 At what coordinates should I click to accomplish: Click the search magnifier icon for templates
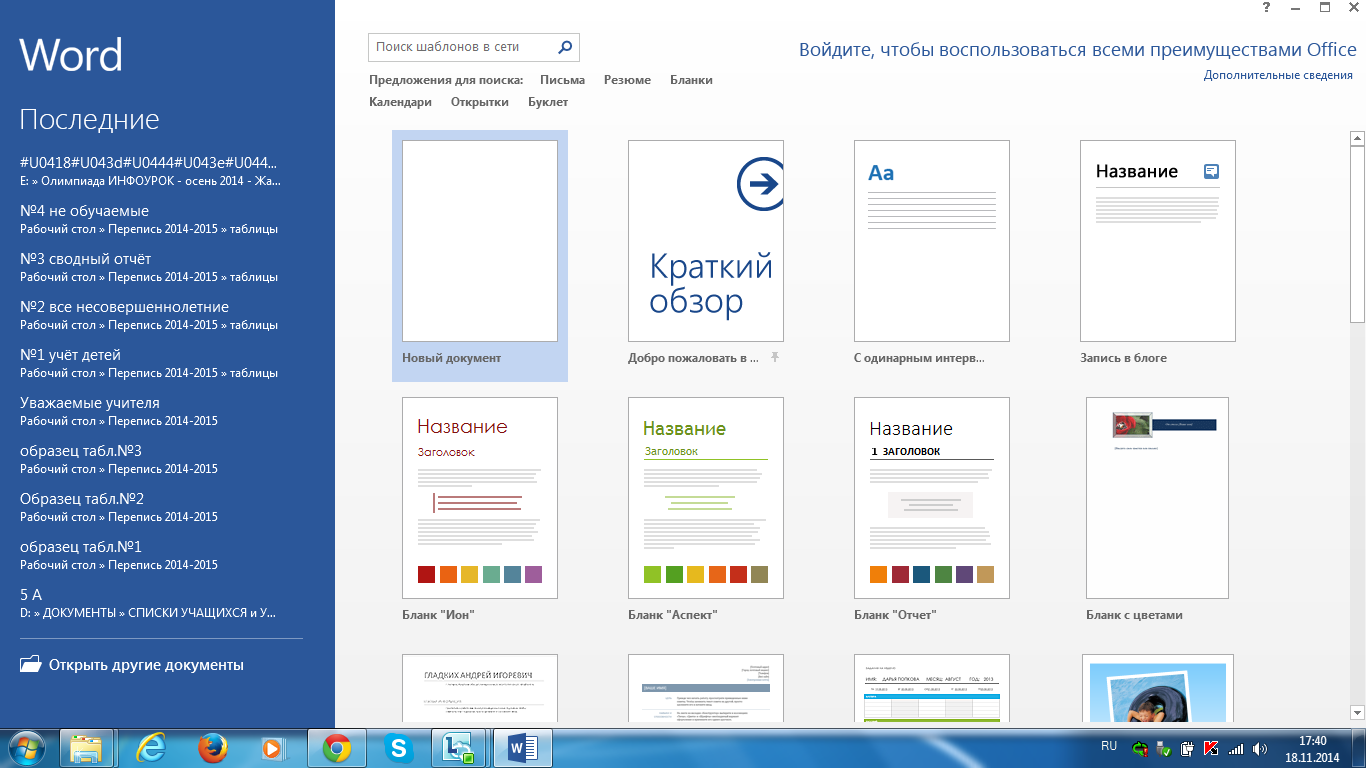[565, 47]
